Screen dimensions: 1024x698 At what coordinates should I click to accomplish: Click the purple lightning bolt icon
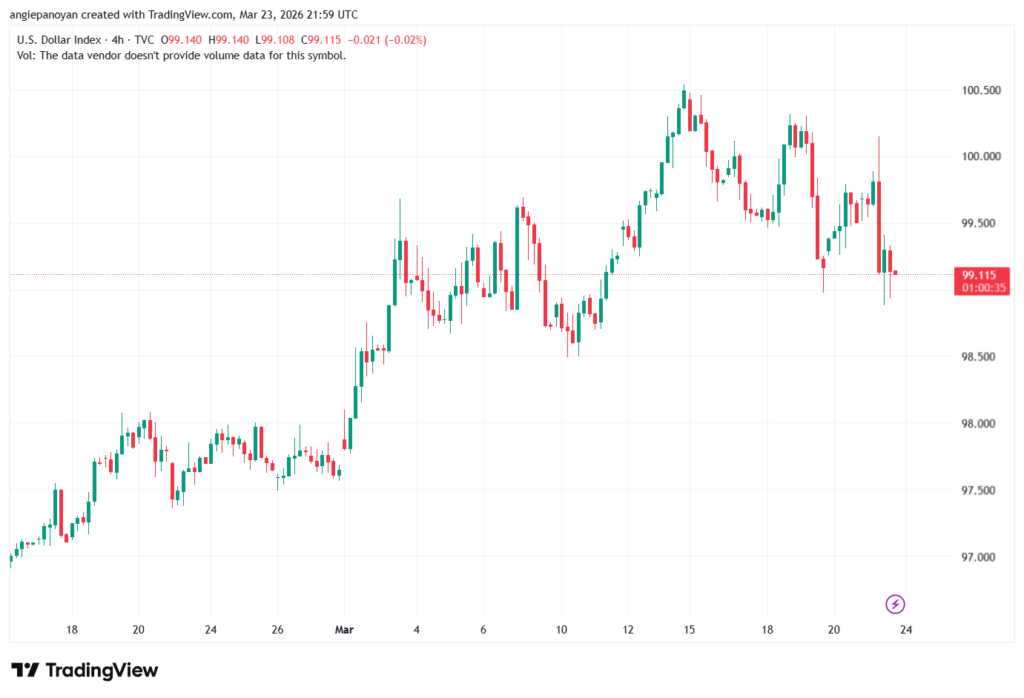click(x=896, y=604)
